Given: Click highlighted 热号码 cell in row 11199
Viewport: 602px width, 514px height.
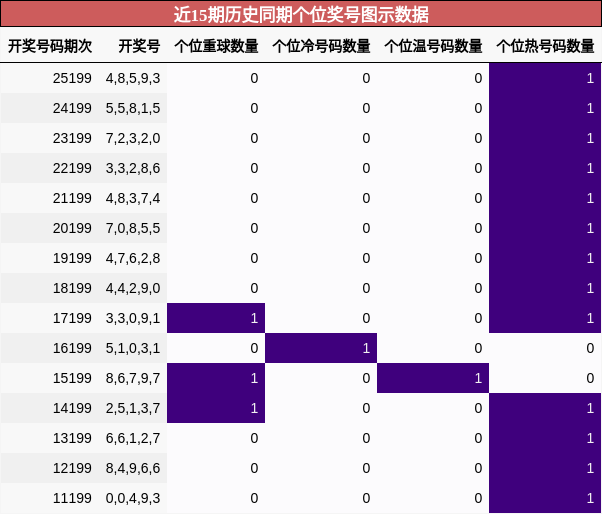Looking at the screenshot, I should click(x=545, y=498).
